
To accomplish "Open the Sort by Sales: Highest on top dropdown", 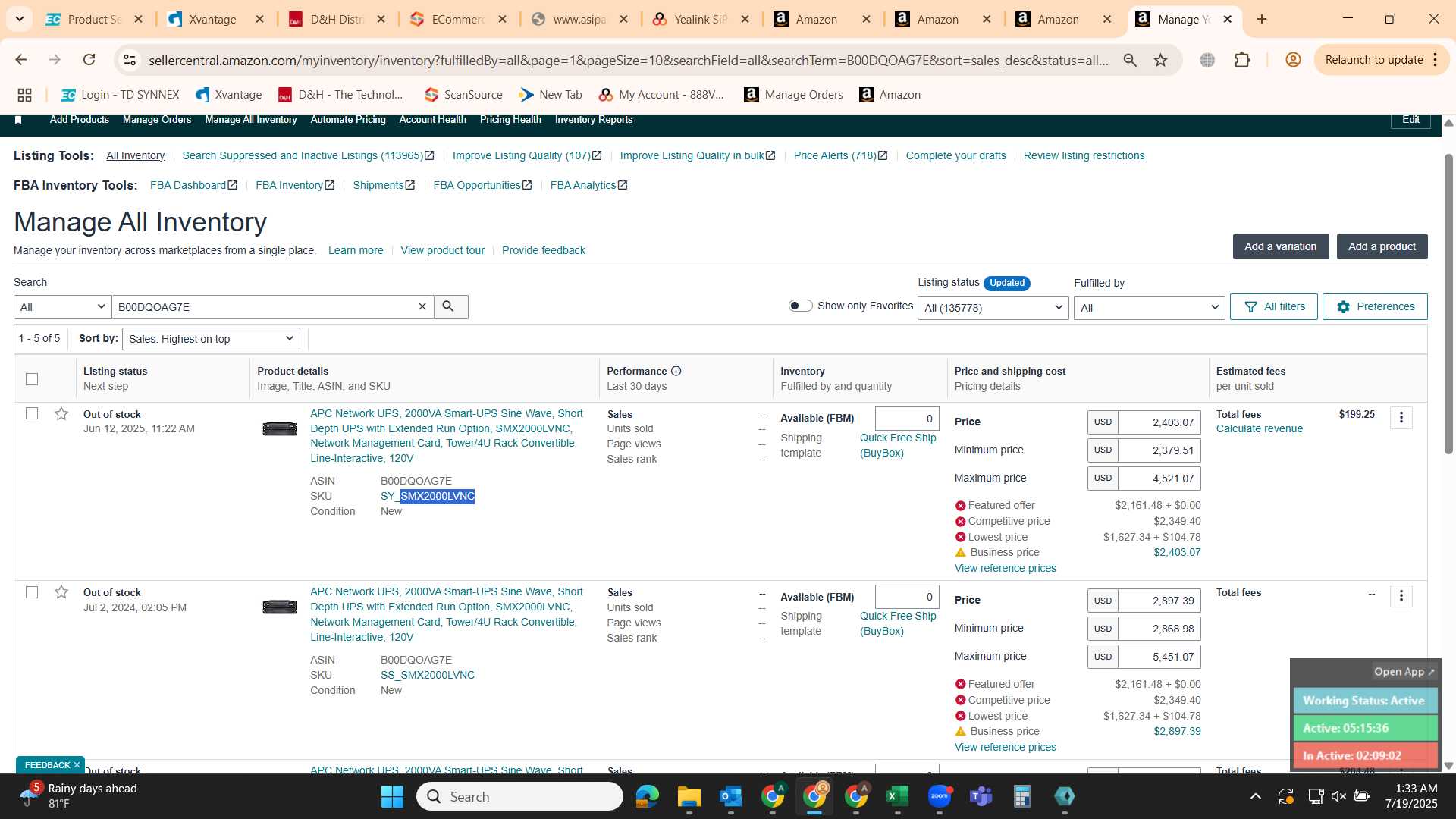I will (x=211, y=339).
